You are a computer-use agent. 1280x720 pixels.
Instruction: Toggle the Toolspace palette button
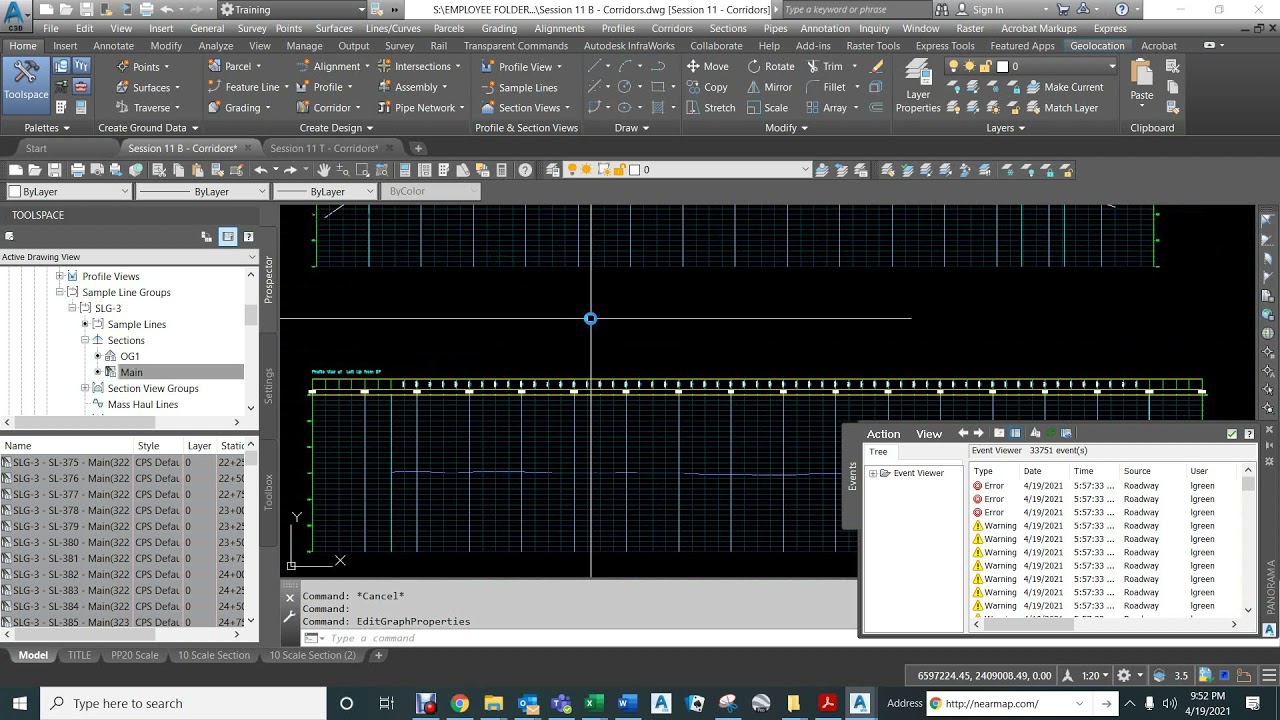coord(25,84)
